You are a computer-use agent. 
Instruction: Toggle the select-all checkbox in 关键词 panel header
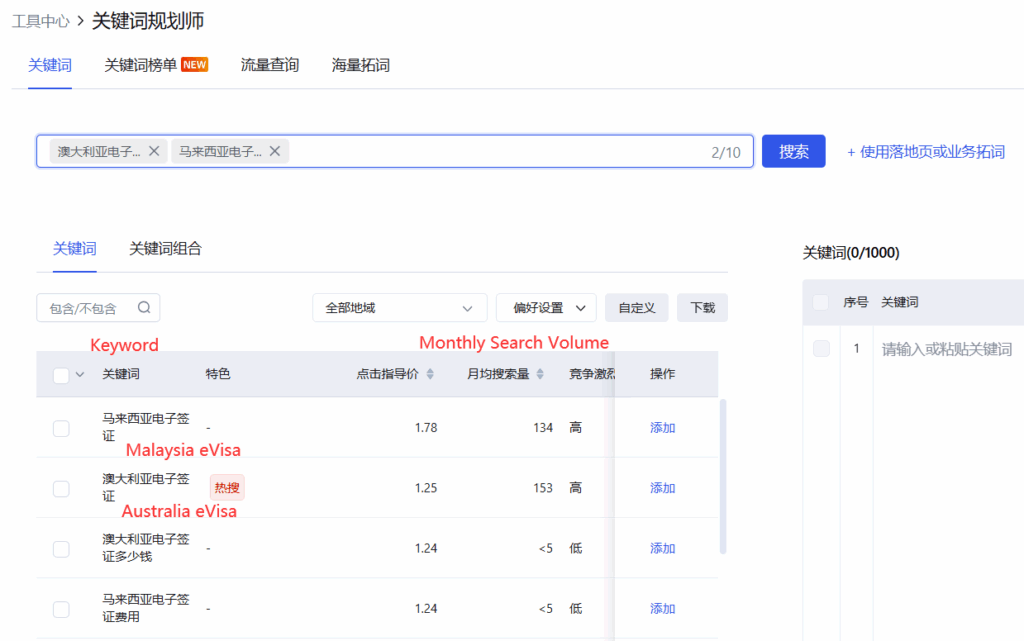click(821, 302)
